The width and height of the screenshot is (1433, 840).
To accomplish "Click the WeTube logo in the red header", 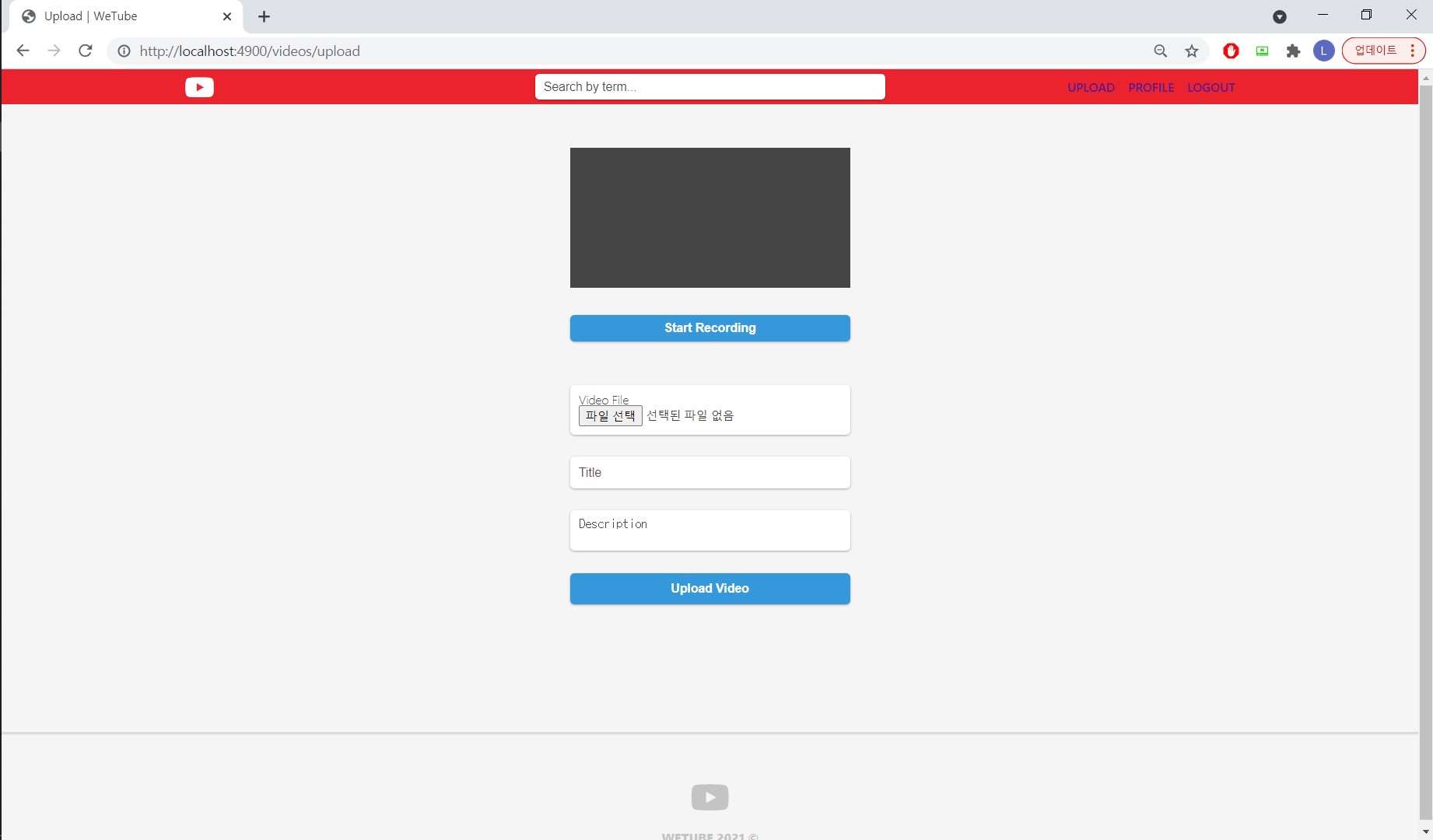I will pos(199,86).
